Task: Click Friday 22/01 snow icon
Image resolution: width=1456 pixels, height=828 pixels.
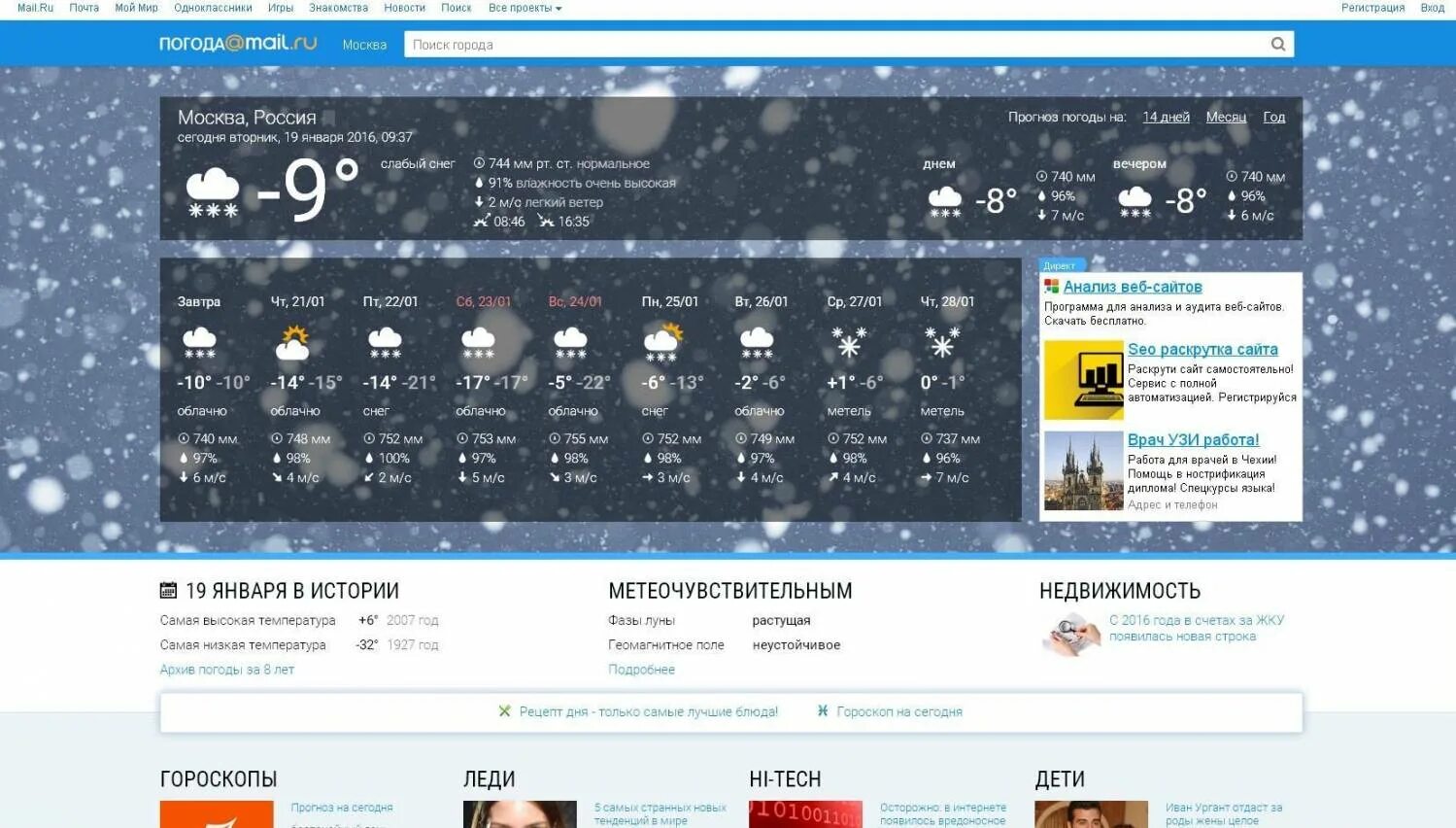Action: point(385,343)
